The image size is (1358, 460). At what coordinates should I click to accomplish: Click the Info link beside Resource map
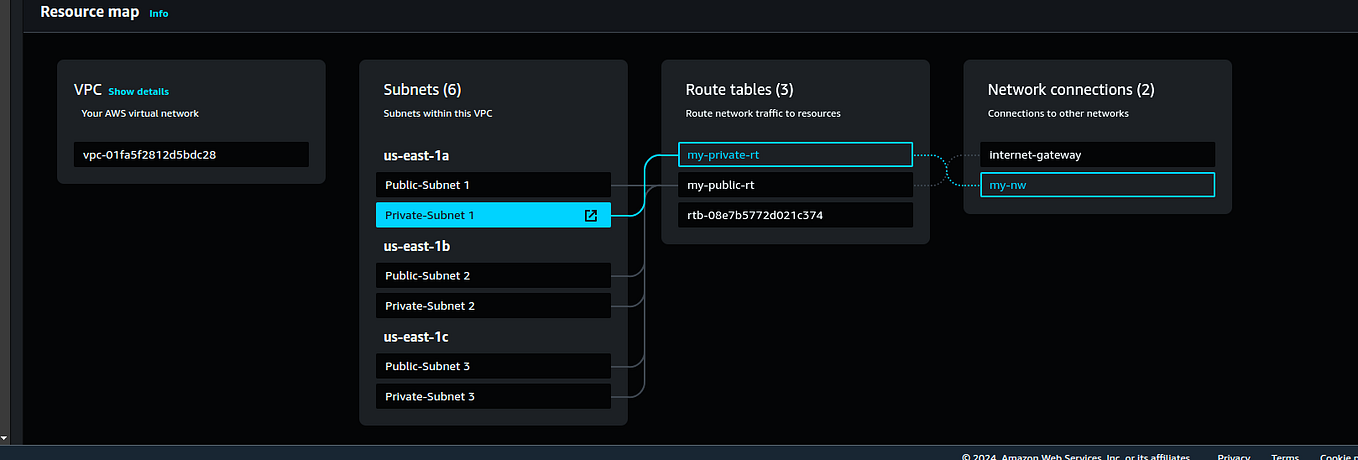pyautogui.click(x=158, y=14)
